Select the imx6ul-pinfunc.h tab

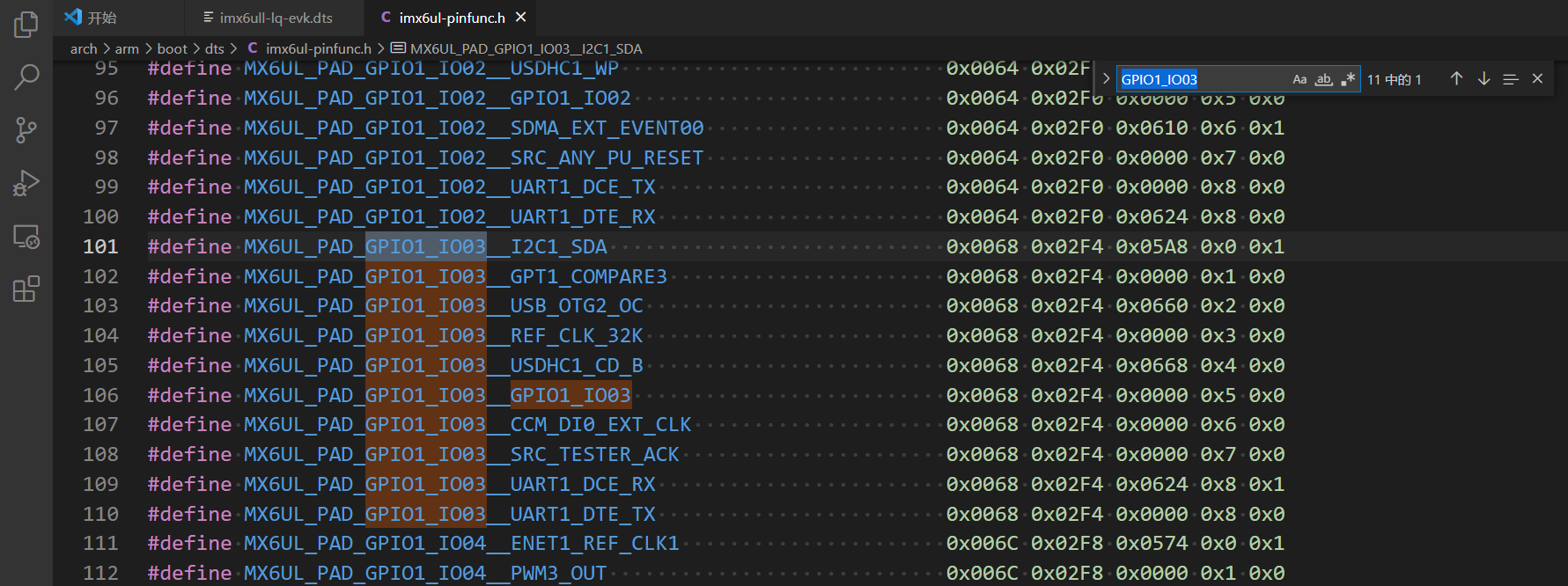tap(452, 18)
